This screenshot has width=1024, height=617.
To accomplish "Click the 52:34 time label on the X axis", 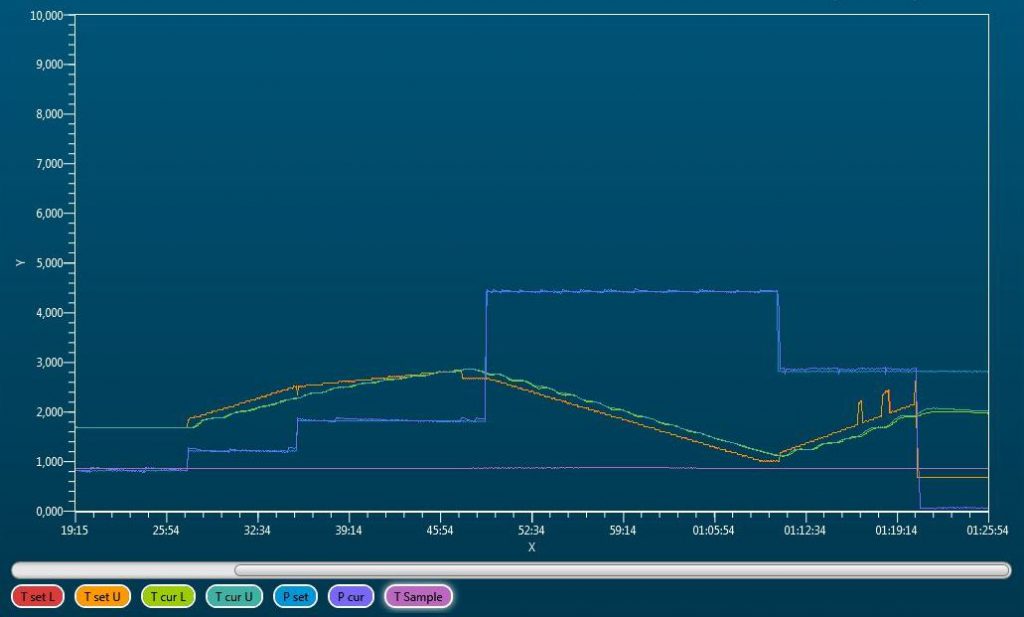I will pyautogui.click(x=531, y=531).
